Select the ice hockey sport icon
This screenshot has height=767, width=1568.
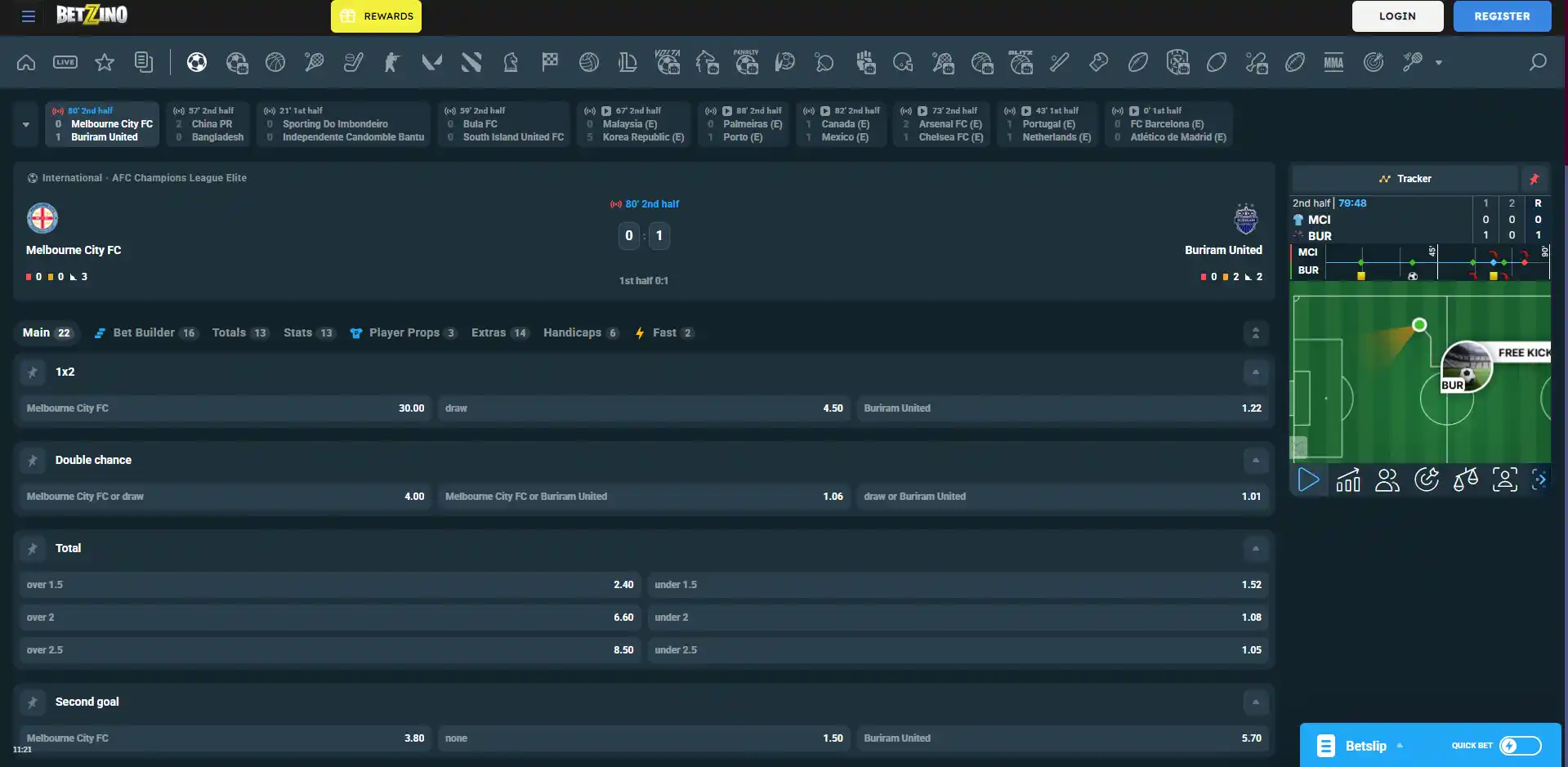[354, 62]
